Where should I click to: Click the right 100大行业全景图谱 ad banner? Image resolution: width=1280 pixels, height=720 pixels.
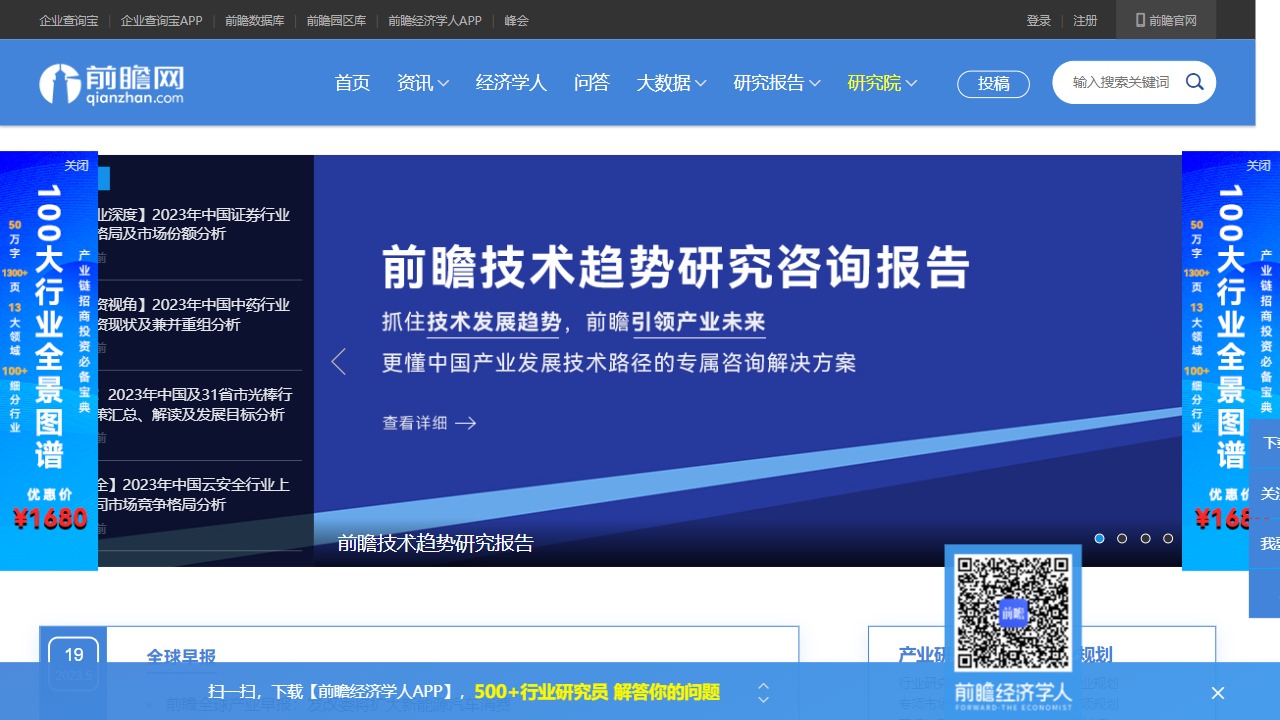pos(1231,361)
